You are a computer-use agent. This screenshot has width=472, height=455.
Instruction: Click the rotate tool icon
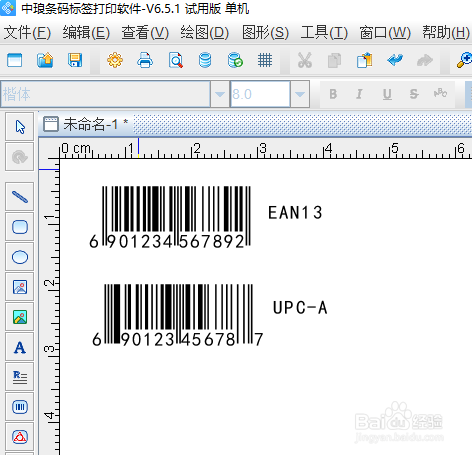click(x=20, y=157)
